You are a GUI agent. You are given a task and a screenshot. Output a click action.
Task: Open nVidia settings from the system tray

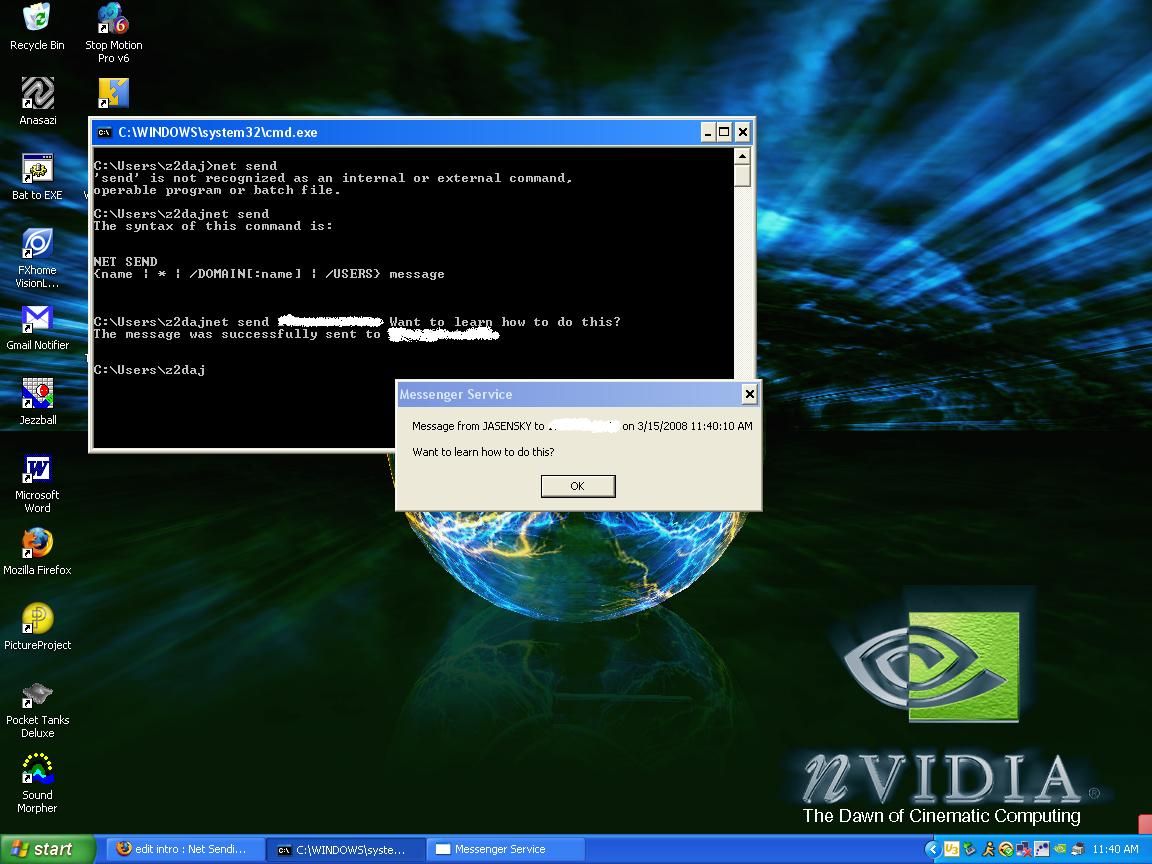1059,849
